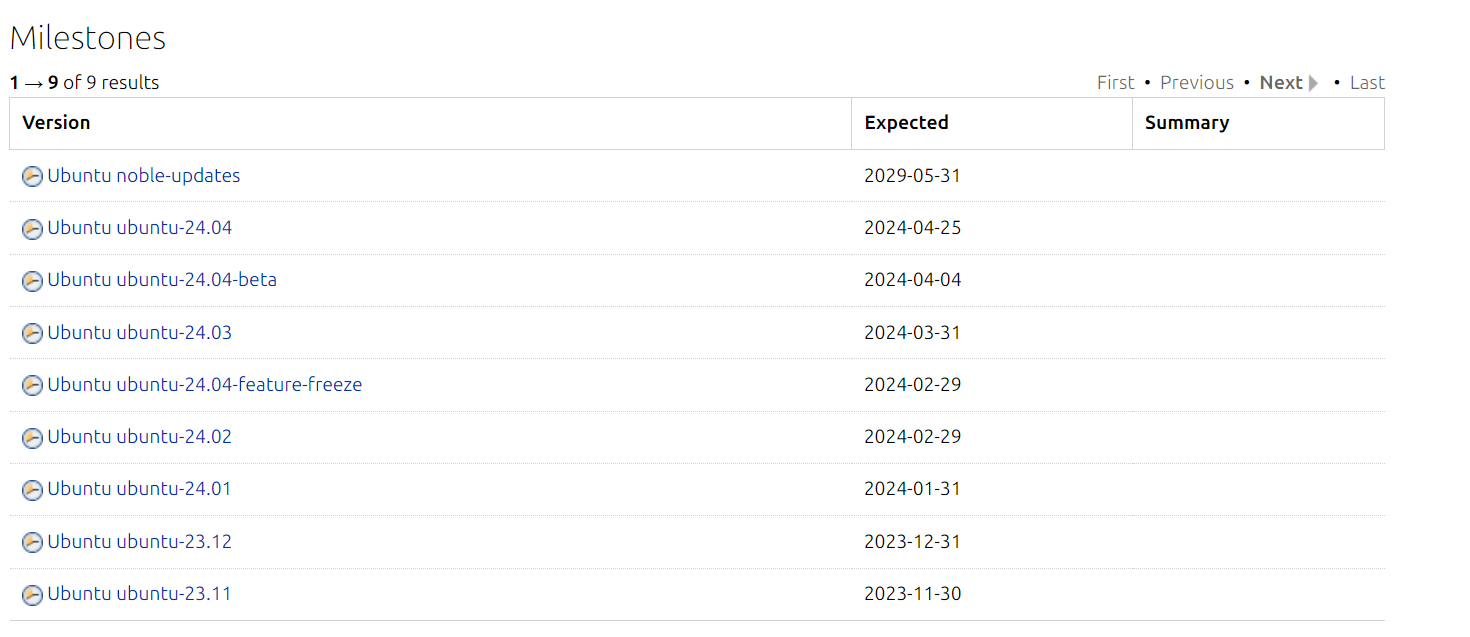Click the milestone icon beside Ubuntu noble-updates
Screen dimensions: 1470x637
32,176
